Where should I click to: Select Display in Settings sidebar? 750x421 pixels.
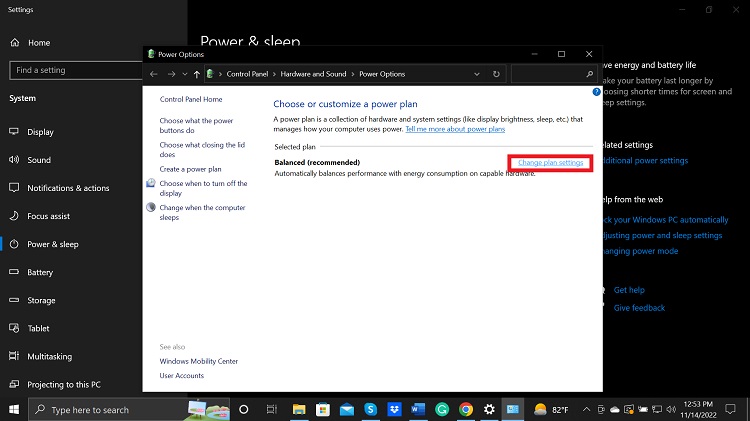click(40, 132)
